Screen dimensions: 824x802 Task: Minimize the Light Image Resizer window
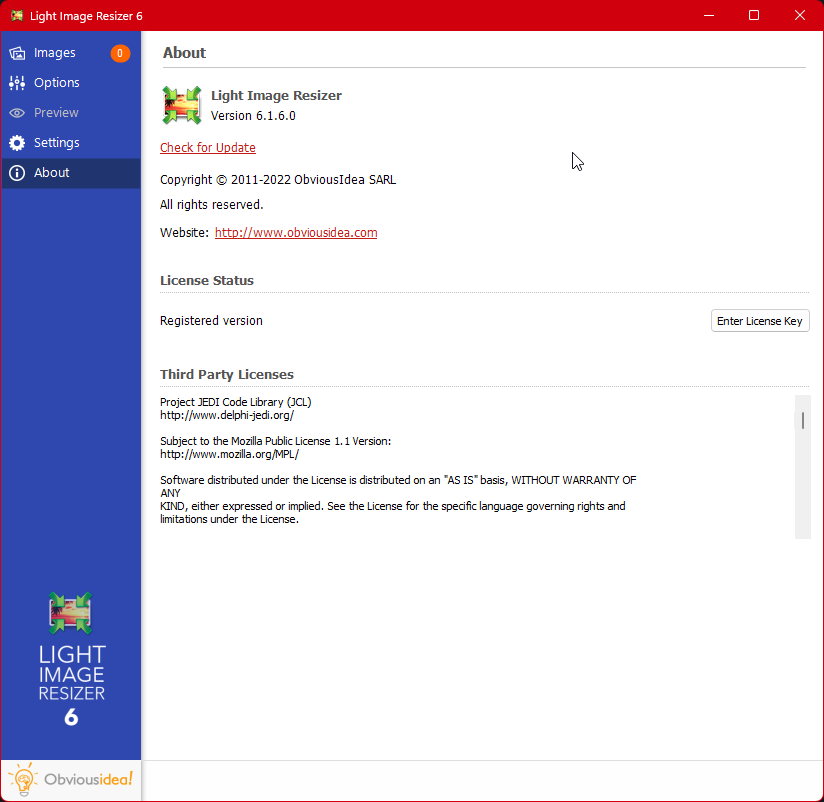[709, 16]
